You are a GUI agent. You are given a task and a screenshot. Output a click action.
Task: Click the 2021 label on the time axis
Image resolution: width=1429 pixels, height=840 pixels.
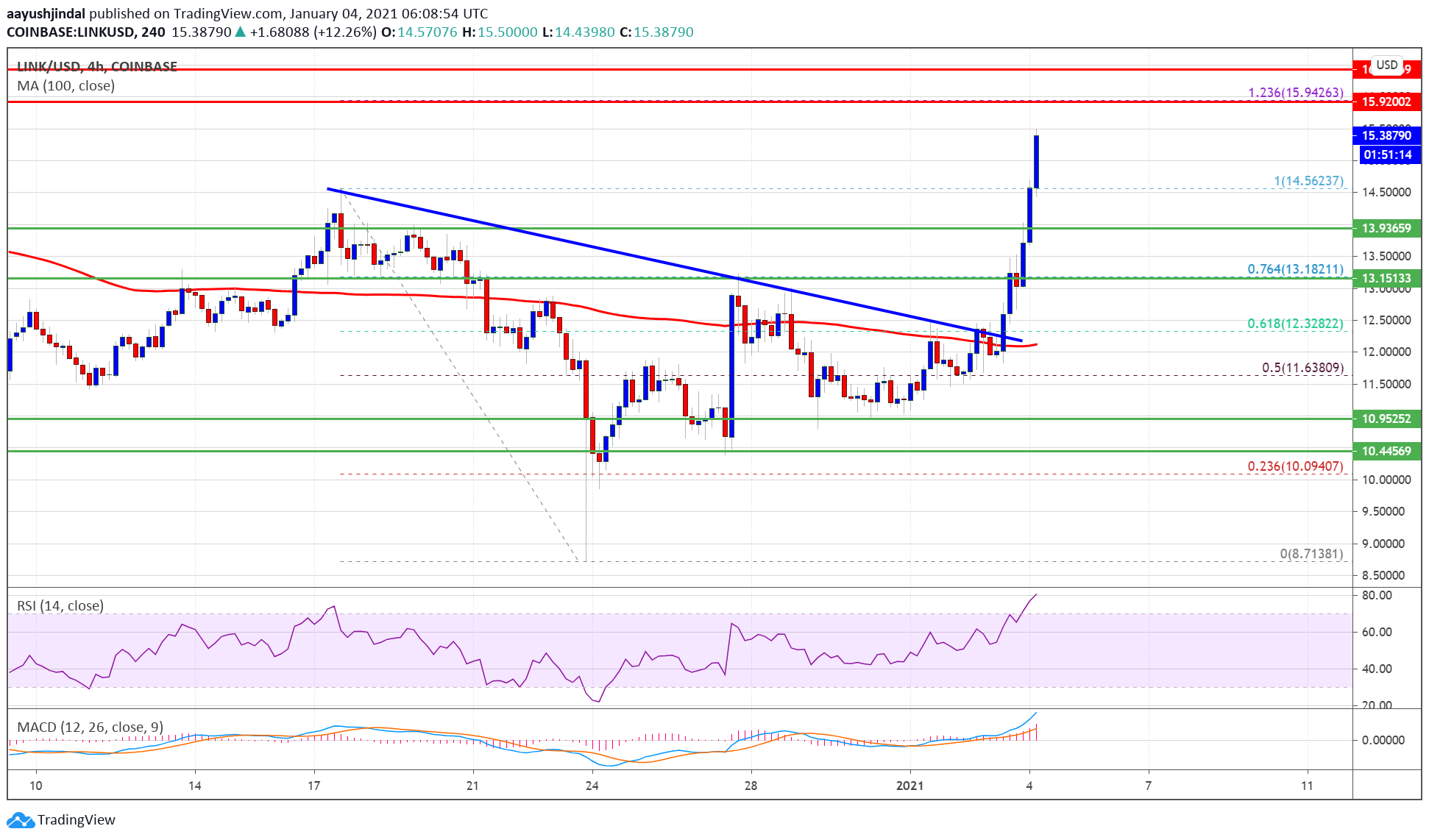[909, 786]
